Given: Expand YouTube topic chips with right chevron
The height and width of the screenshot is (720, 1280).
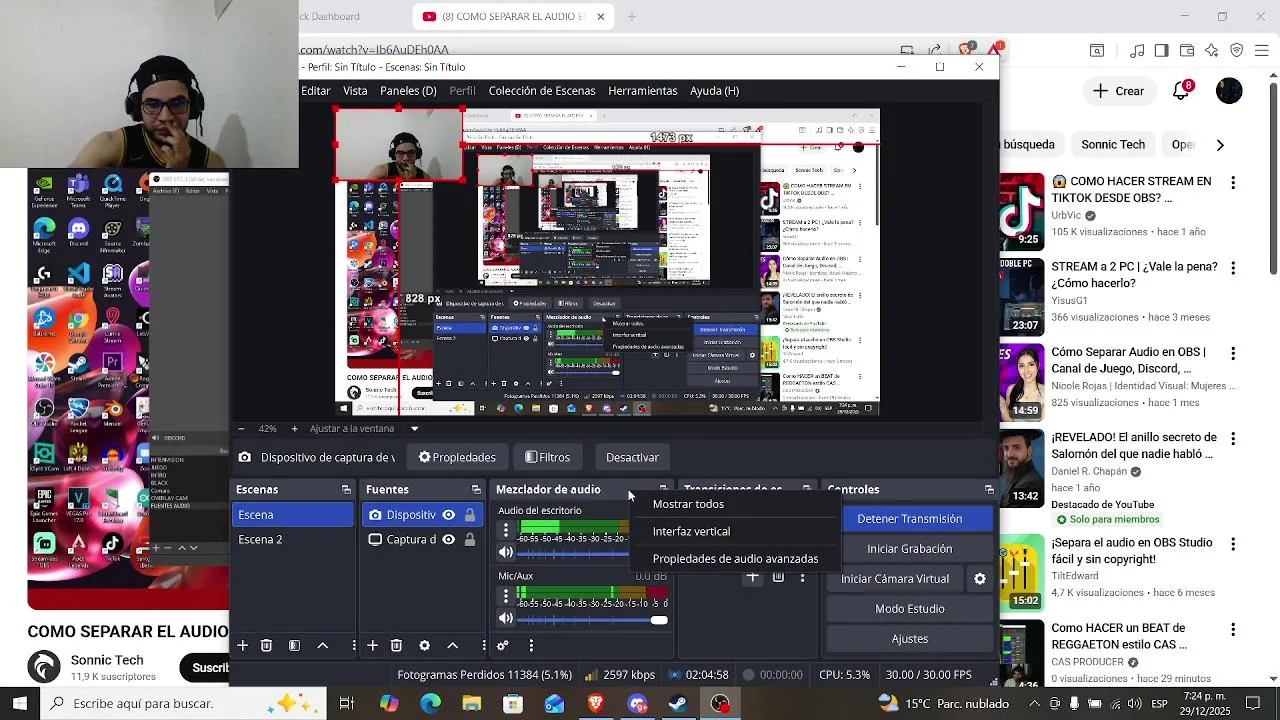Looking at the screenshot, I should (1220, 145).
